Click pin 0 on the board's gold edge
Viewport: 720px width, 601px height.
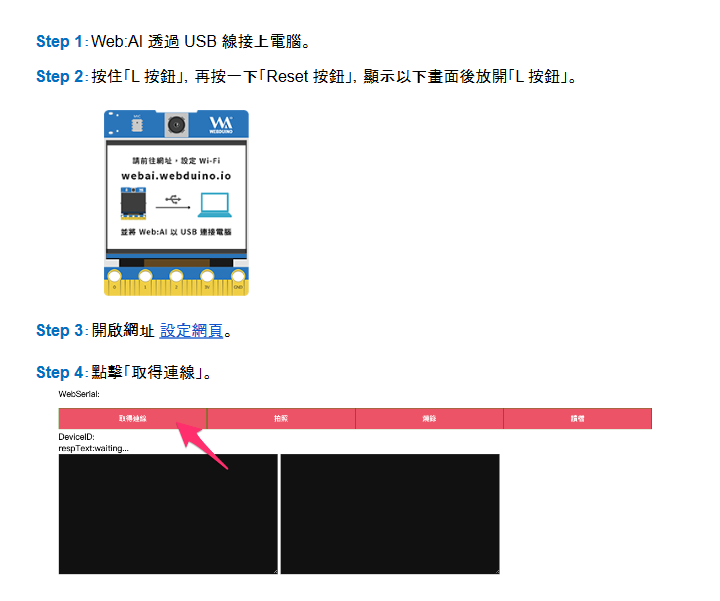click(115, 276)
